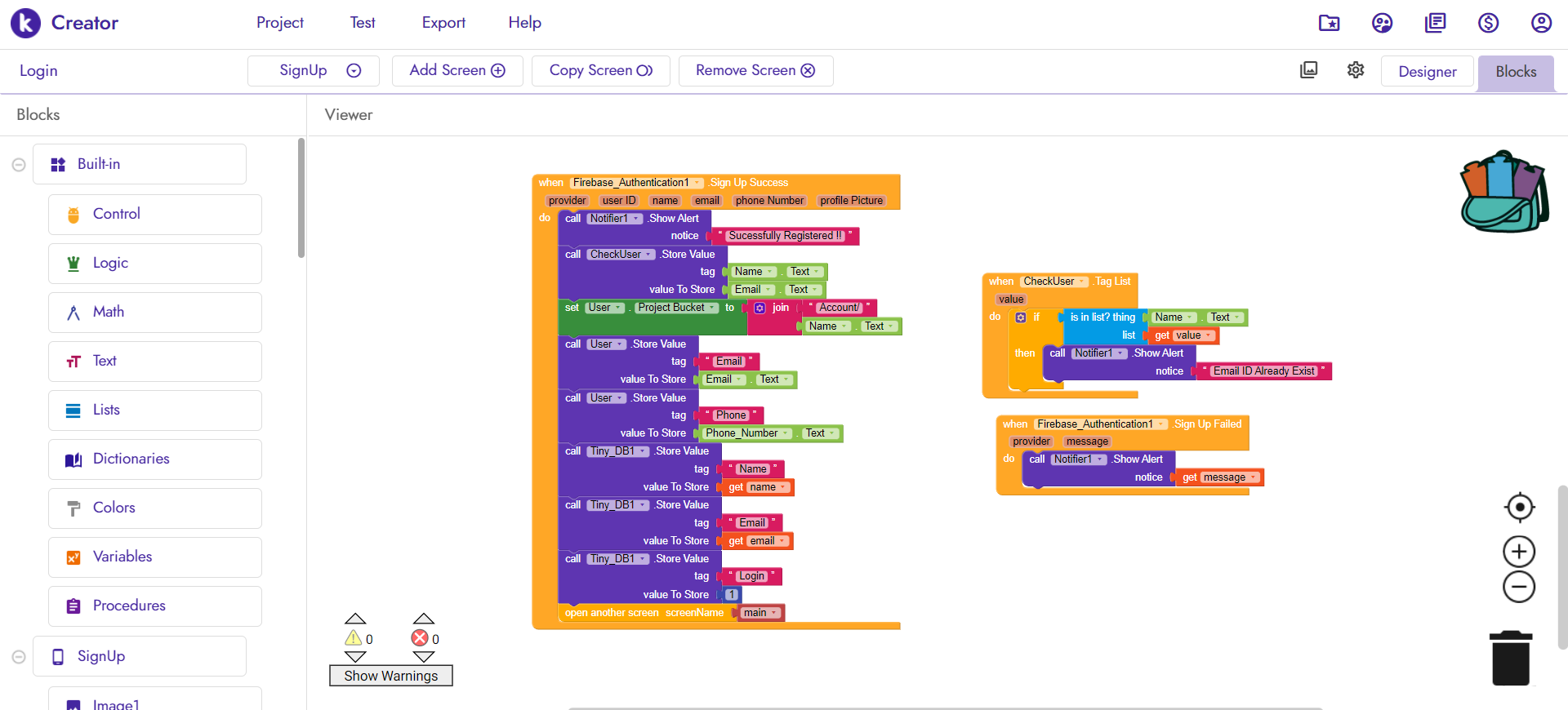Open the main screen name dropdown
The height and width of the screenshot is (710, 1568).
[x=761, y=613]
